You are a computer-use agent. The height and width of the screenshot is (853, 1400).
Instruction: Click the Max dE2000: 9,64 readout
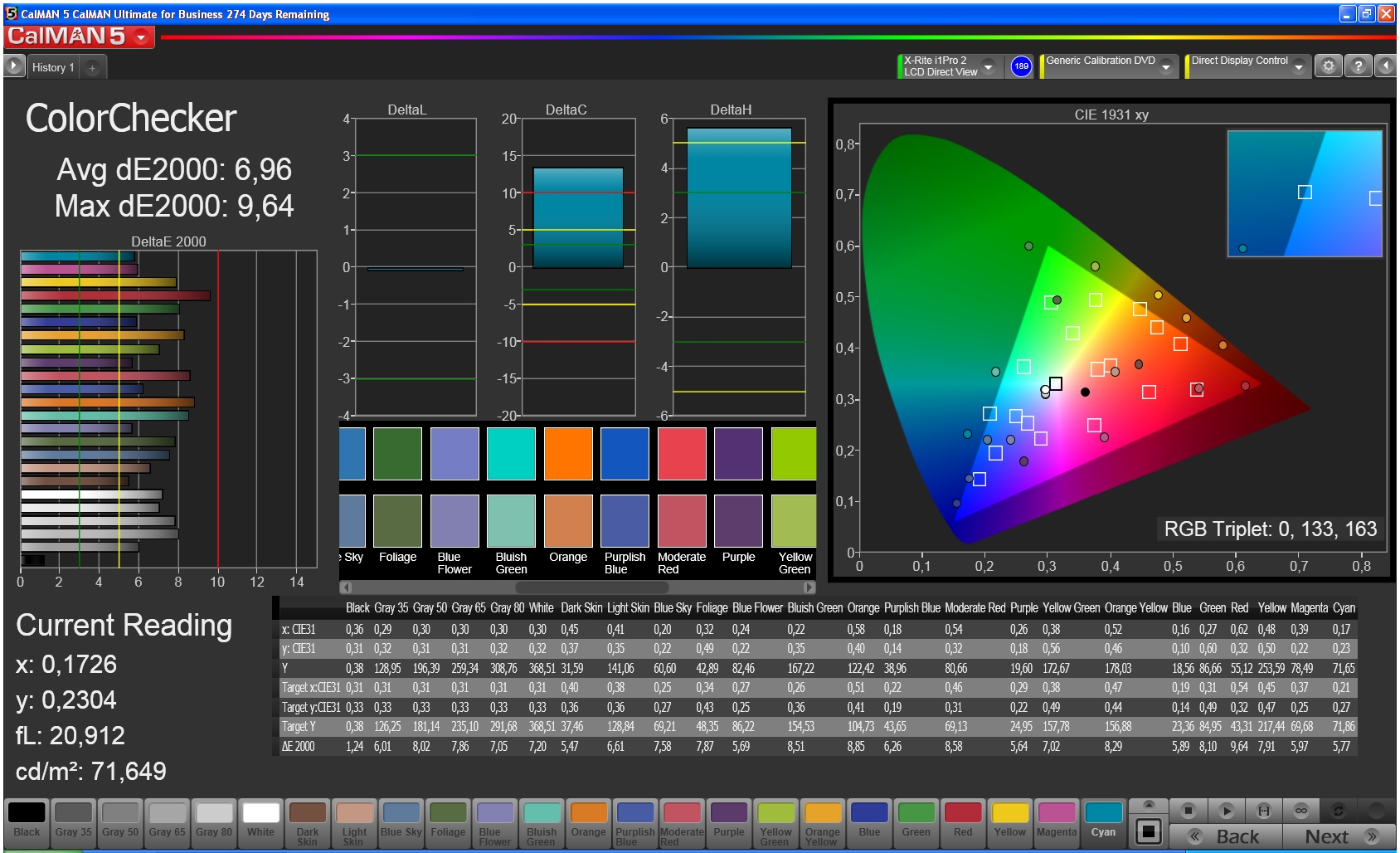point(174,206)
